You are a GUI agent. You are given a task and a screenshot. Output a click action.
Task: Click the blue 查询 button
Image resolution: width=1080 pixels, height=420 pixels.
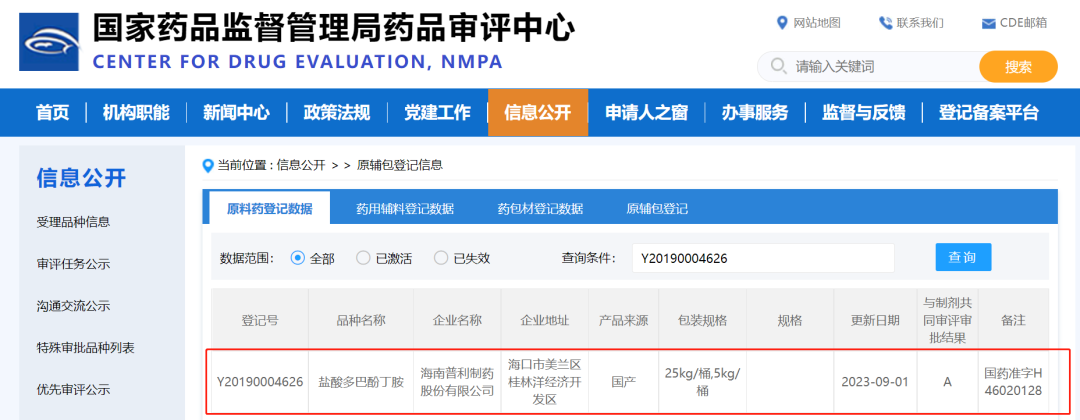[x=963, y=257]
